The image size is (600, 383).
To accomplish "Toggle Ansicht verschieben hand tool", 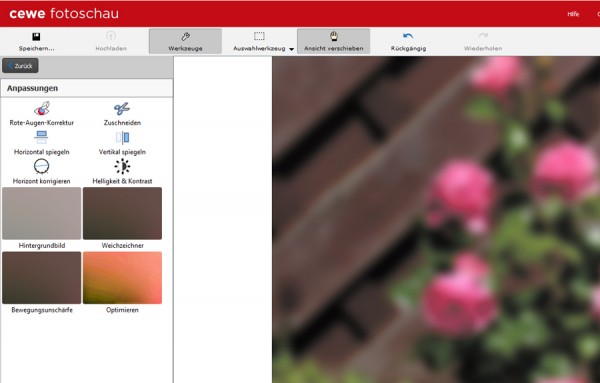I will [x=334, y=41].
